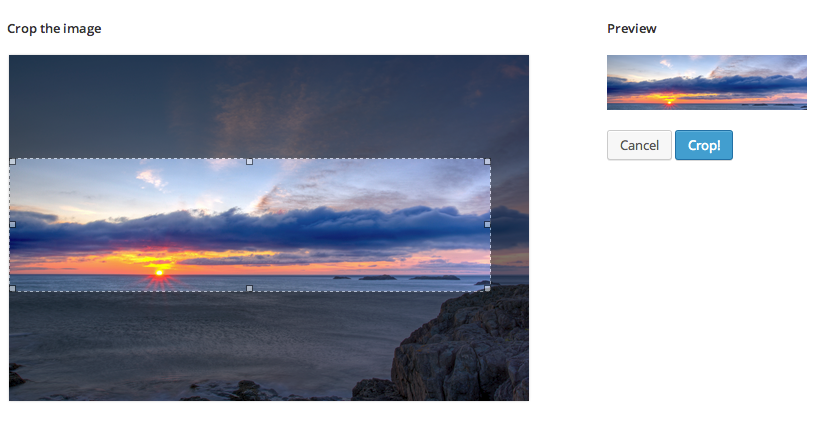The height and width of the screenshot is (425, 818).
Task: Click the bottom-left corner crop handle
Action: (13, 288)
